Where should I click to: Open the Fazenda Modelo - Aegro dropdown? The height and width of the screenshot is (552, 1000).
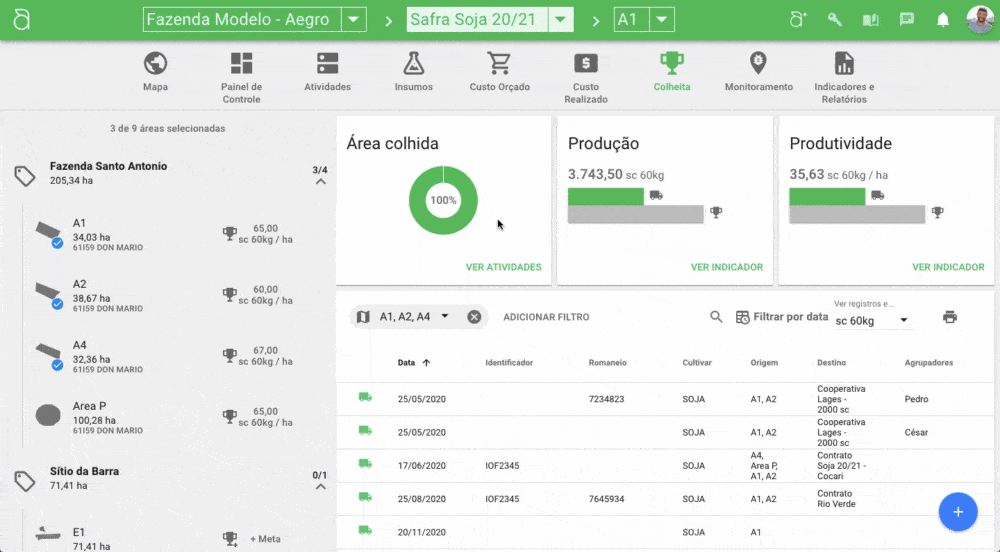click(x=354, y=20)
